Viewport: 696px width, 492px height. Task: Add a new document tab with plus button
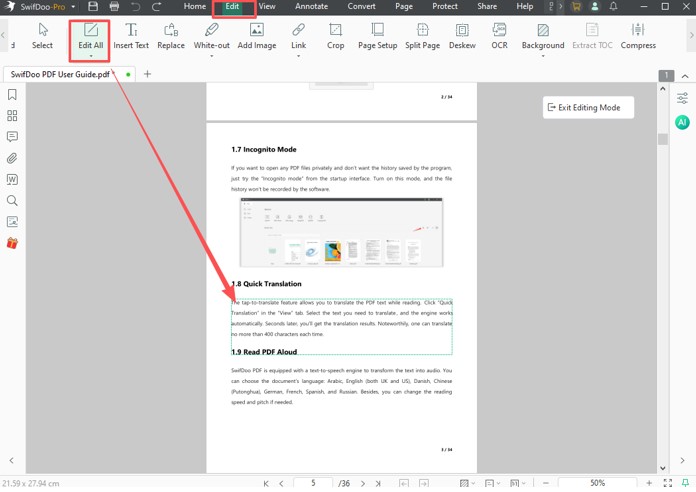pos(147,74)
